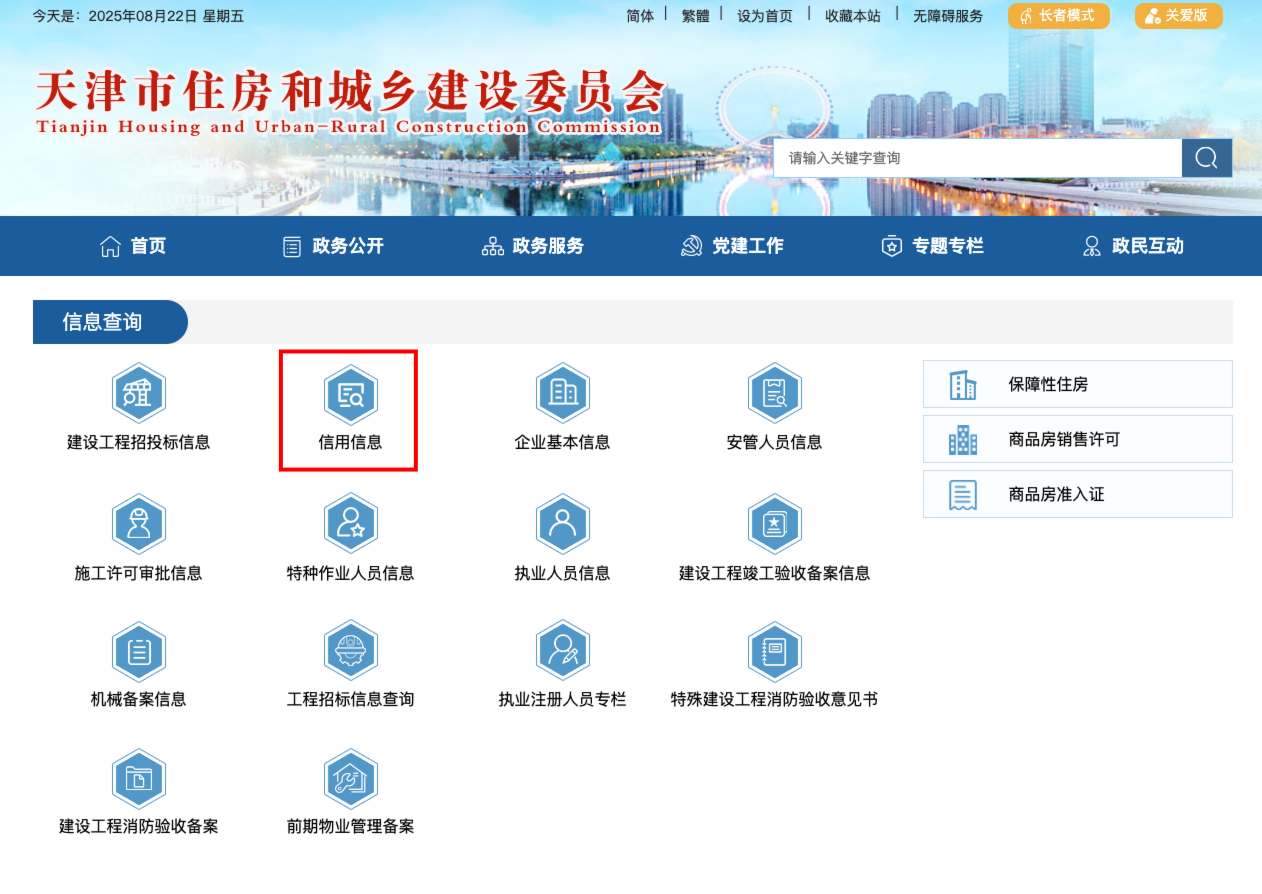Image resolution: width=1262 pixels, height=894 pixels.
Task: Click the 施工许可审批信息 worker icon
Action: coord(138,524)
